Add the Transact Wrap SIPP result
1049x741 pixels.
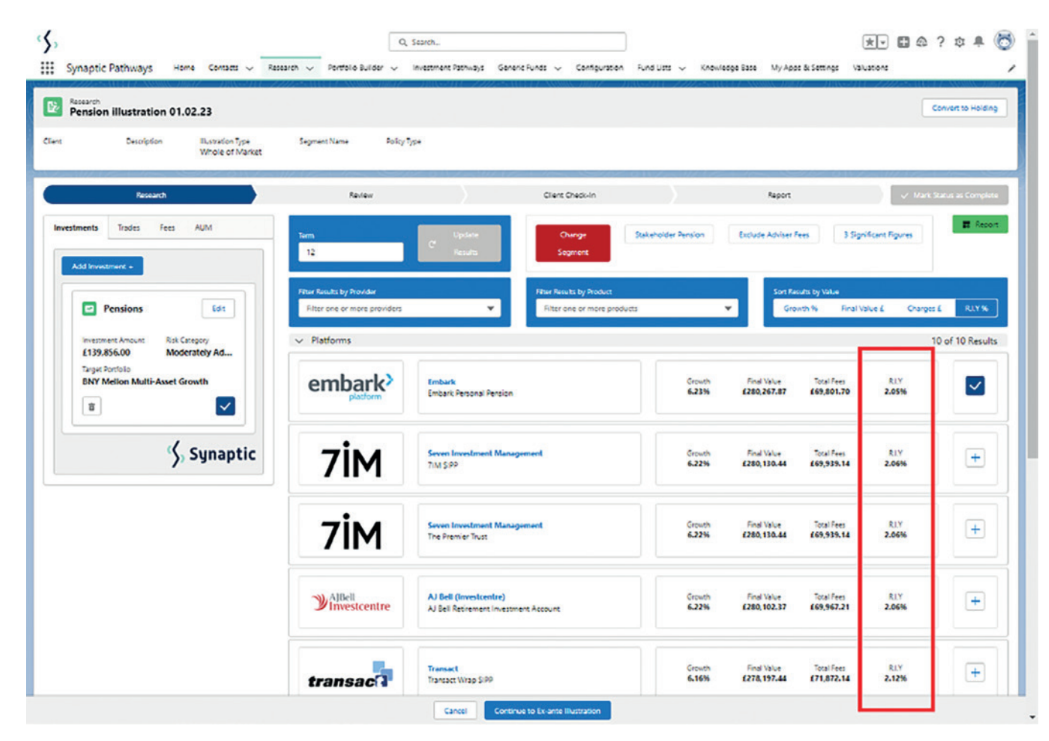(975, 673)
